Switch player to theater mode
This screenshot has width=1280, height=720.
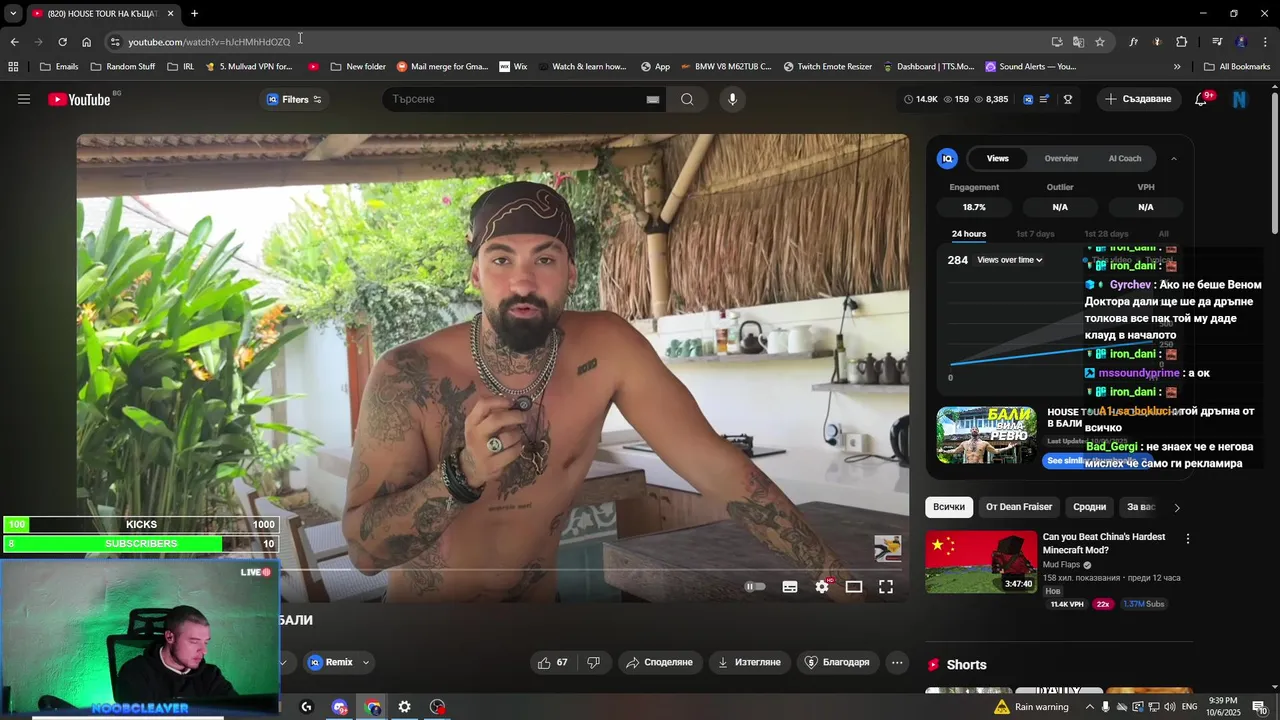pyautogui.click(x=854, y=587)
